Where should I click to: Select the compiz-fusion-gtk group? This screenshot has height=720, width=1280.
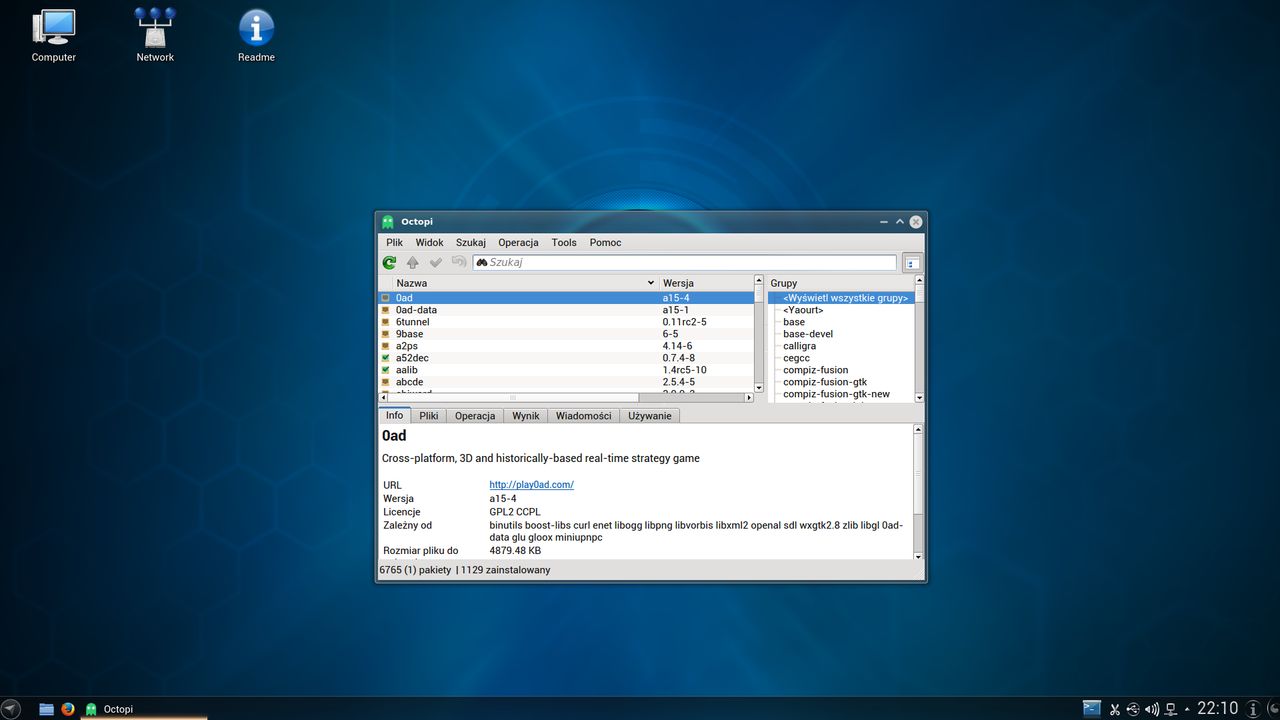[x=825, y=382]
